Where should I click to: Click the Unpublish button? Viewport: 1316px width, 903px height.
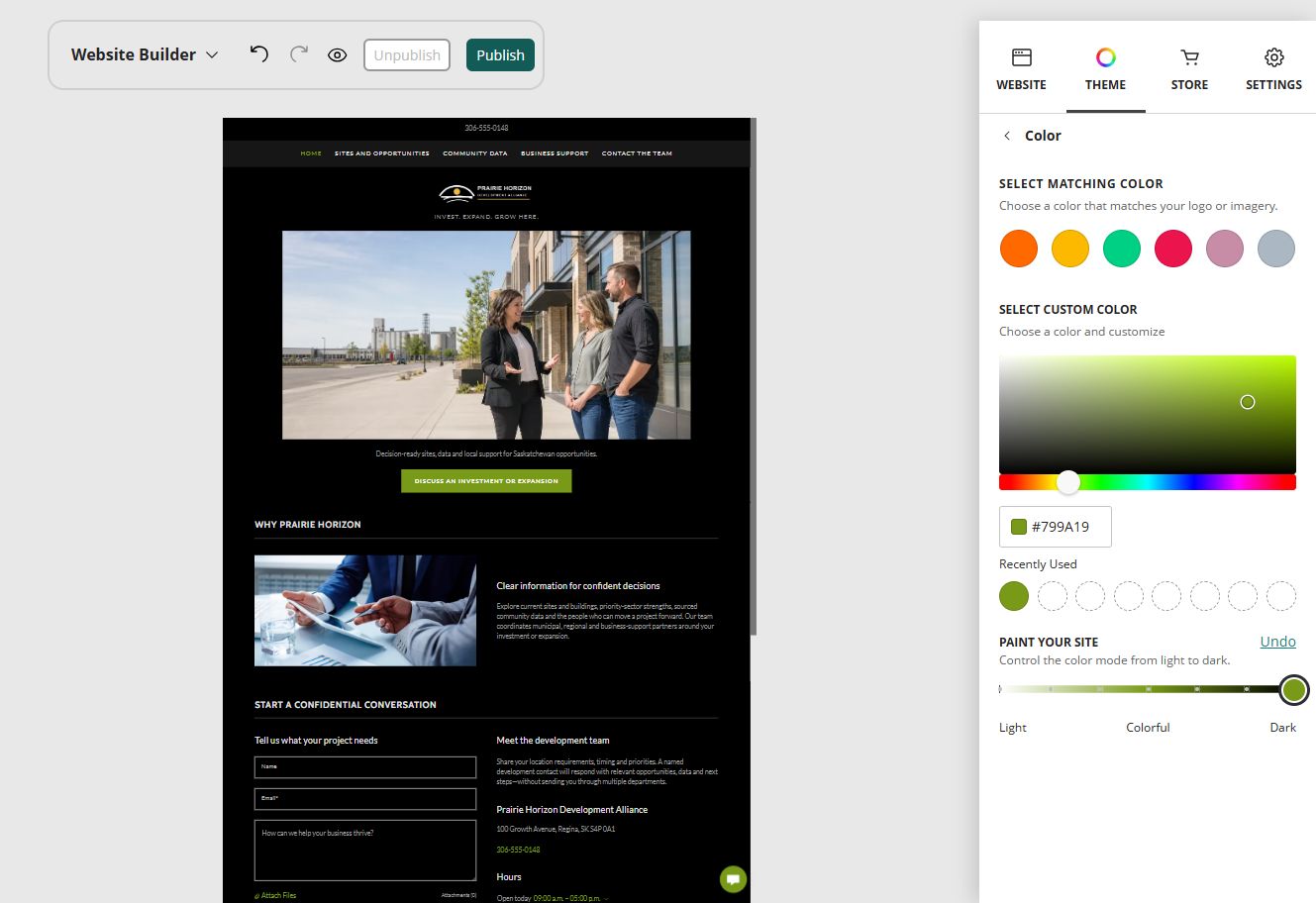click(x=407, y=55)
